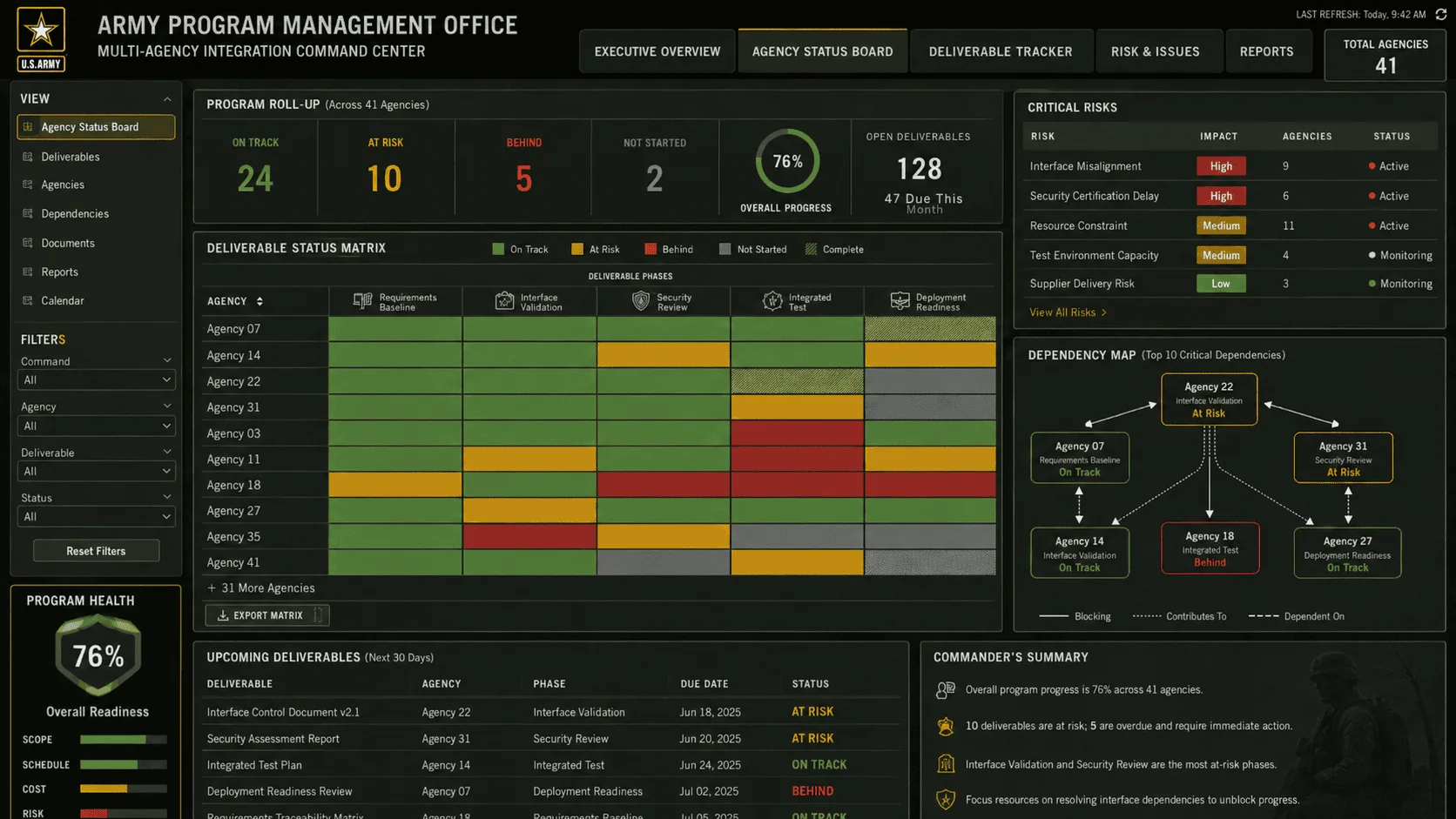Click the Agency 07 matrix row label
This screenshot has width=1456, height=819.
(233, 329)
